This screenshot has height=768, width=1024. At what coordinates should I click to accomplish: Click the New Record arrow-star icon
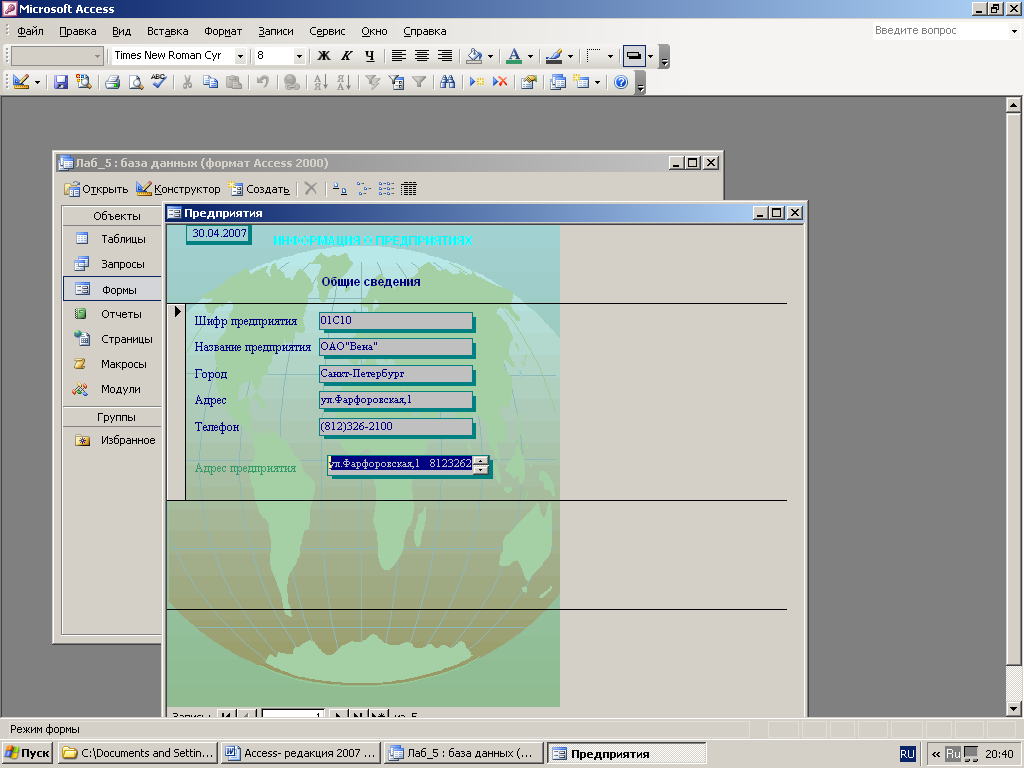click(x=477, y=82)
